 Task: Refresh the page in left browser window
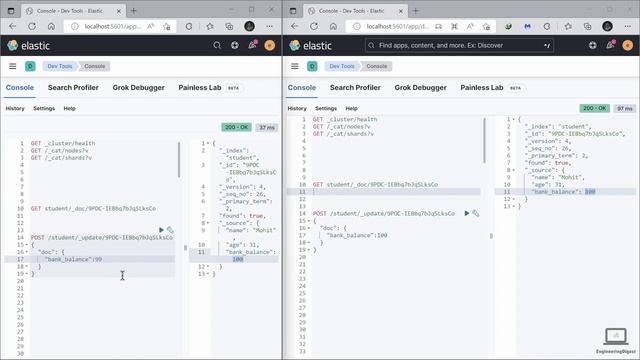[x=32, y=26]
